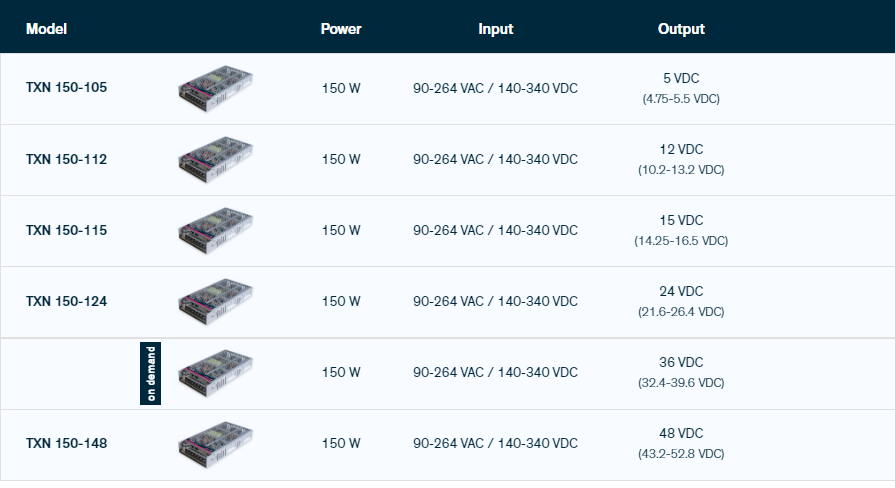This screenshot has width=895, height=488.
Task: Click the (14.25-16.5 VDC) range text
Action: coord(681,241)
